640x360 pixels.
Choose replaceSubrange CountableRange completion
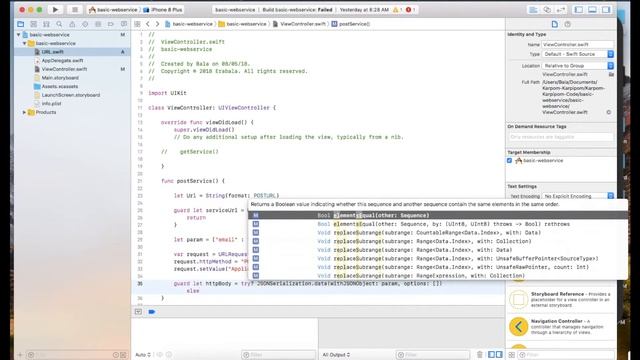(x=438, y=233)
